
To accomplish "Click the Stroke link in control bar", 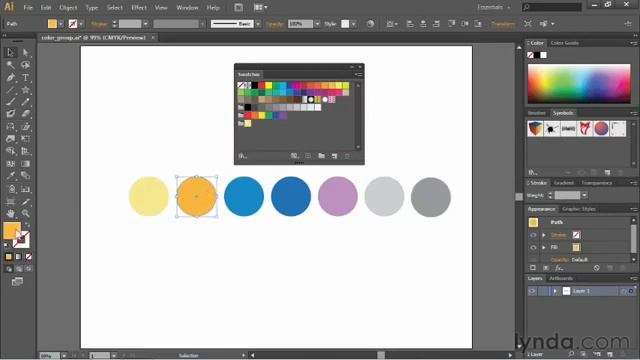I will coord(99,24).
